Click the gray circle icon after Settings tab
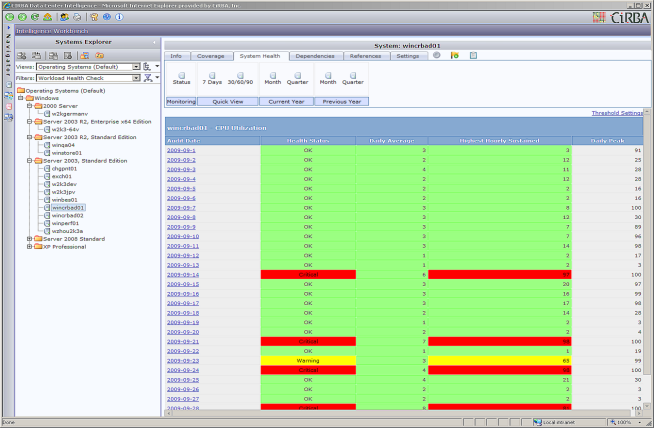 pyautogui.click(x=437, y=55)
